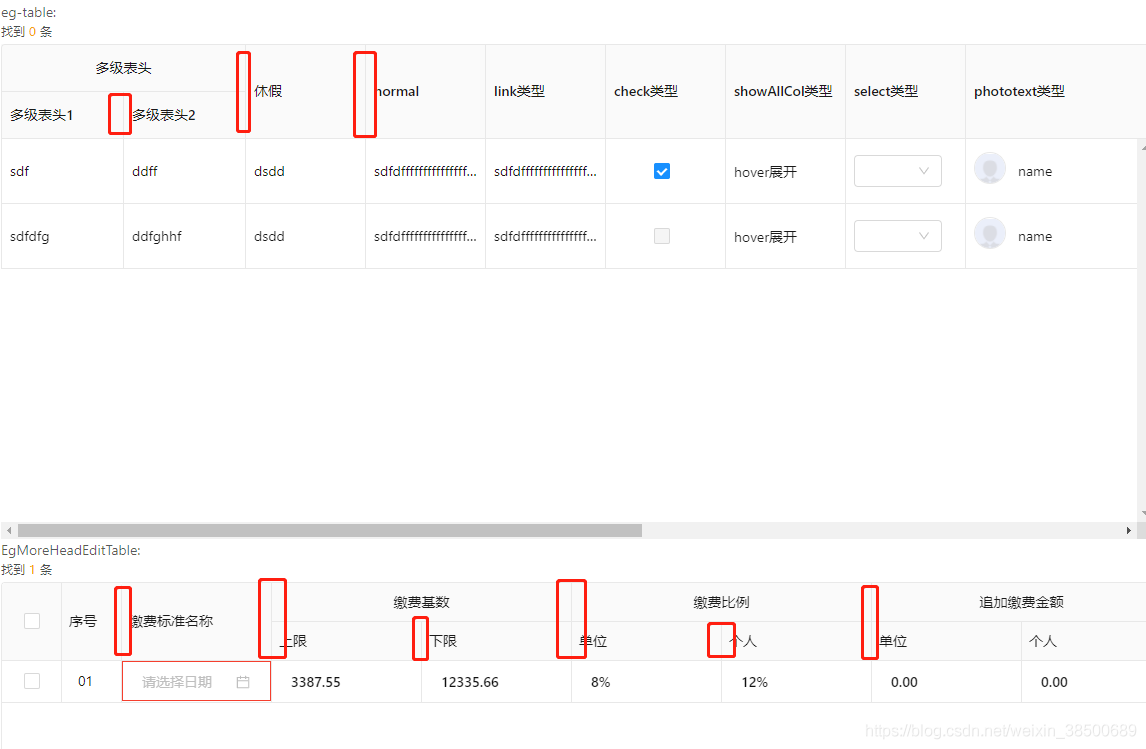
Task: Check the empty checkbox in the sdfdfg row
Action: coord(661,235)
